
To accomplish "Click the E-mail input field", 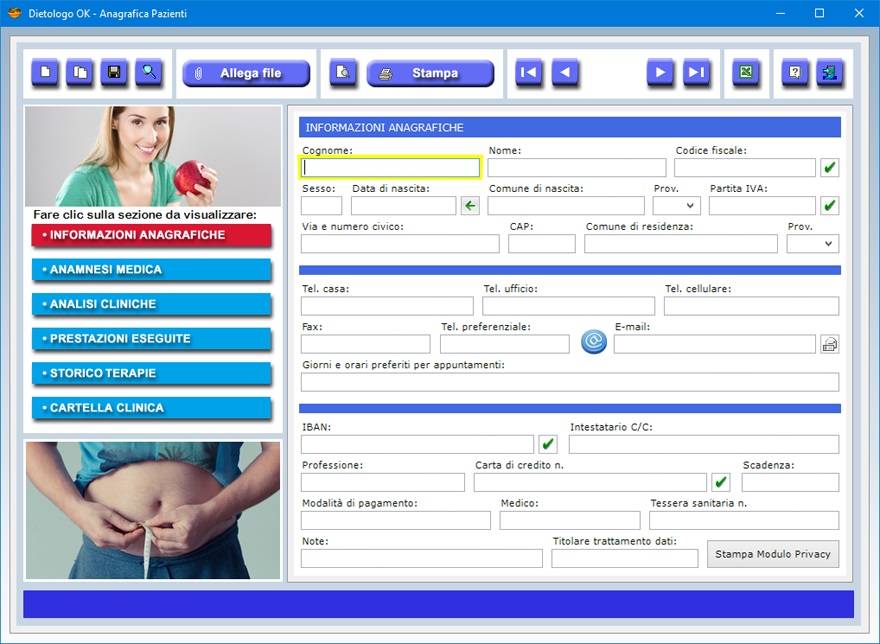I will [714, 344].
